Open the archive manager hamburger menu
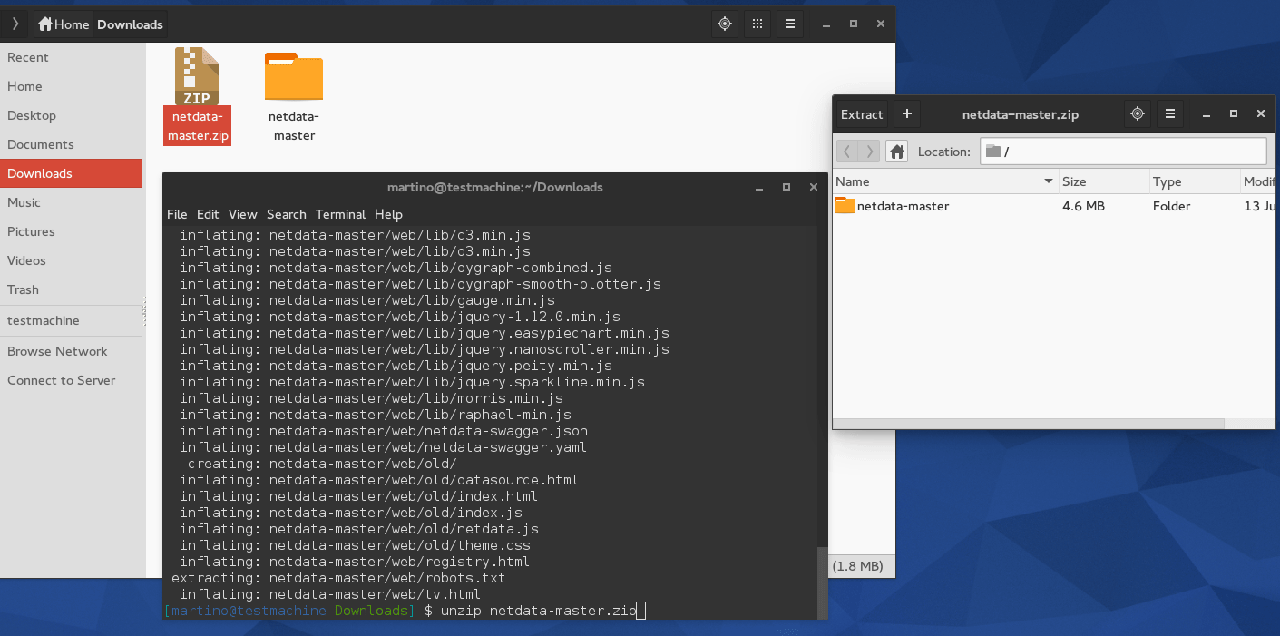 pos(1170,114)
